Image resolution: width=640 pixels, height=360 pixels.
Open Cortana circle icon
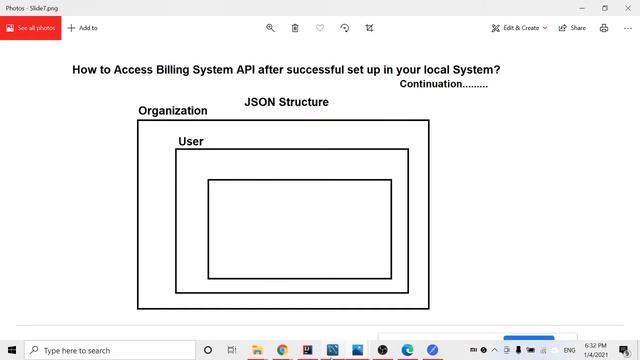coord(208,350)
